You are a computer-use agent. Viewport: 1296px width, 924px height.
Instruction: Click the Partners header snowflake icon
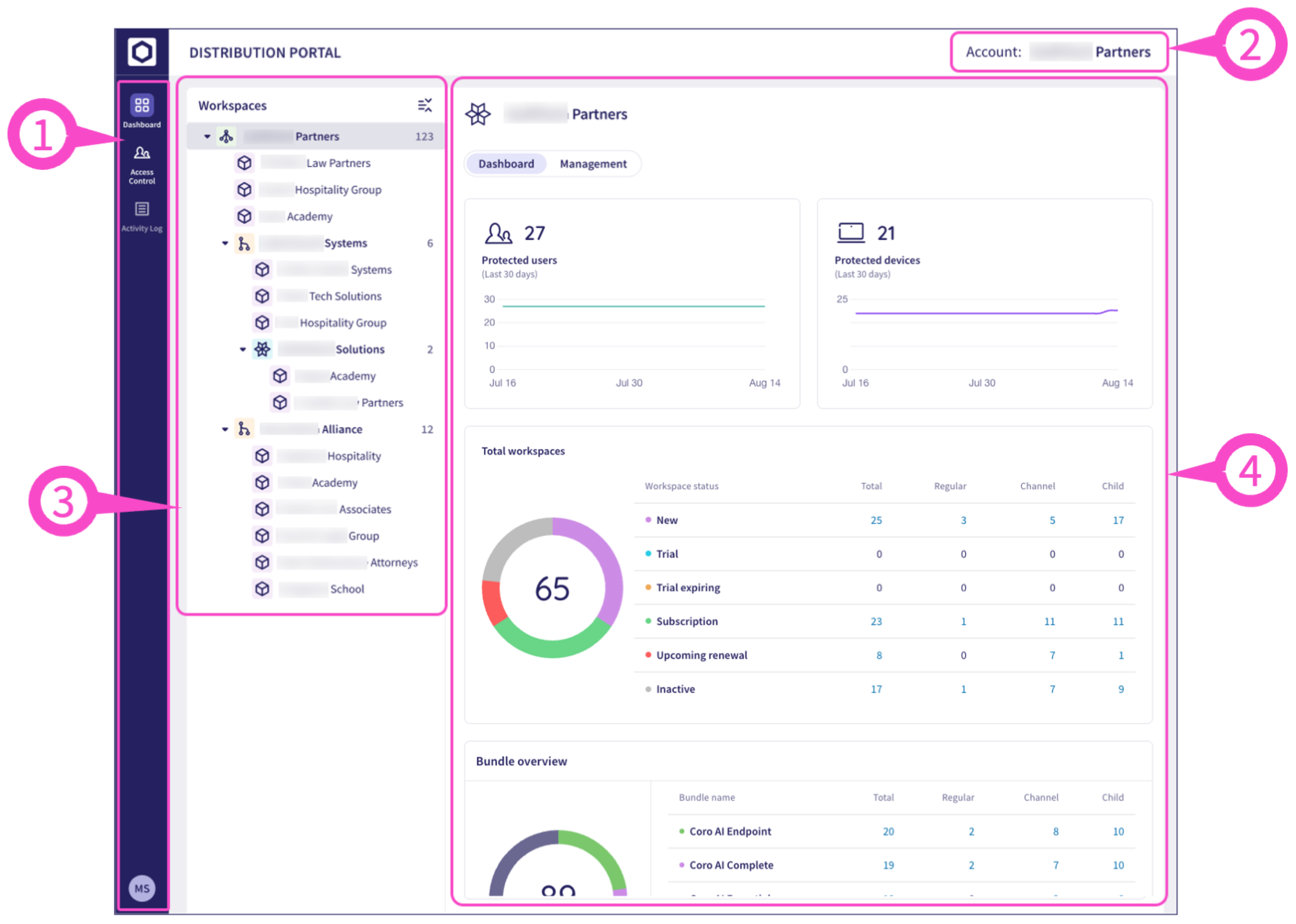click(478, 114)
